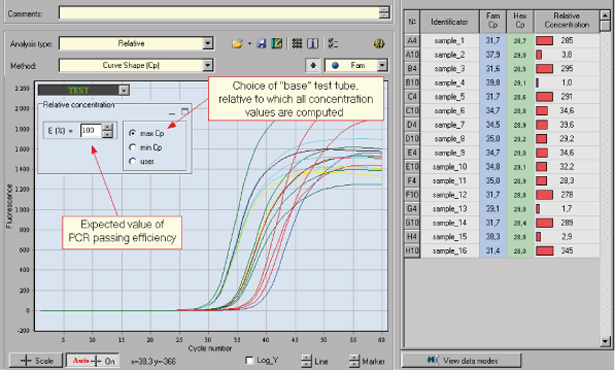Click the Scale button
This screenshot has width=615, height=370.
(36, 361)
